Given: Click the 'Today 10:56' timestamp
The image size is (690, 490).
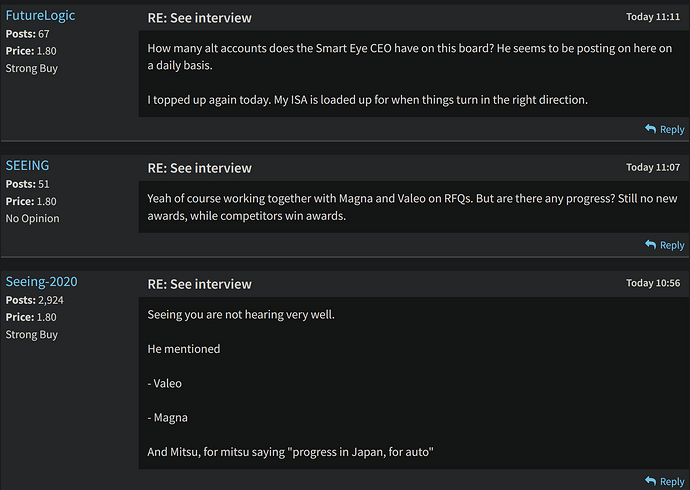Looking at the screenshot, I should 653,283.
